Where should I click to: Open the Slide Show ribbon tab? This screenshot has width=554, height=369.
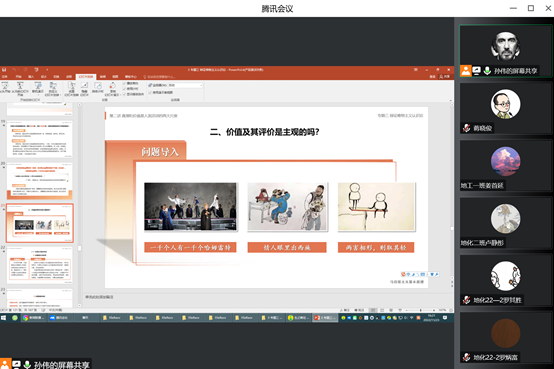[86, 77]
